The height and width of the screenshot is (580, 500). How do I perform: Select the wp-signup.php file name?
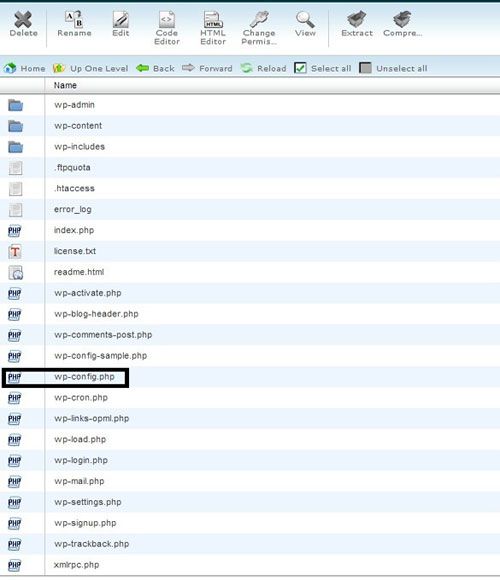click(x=85, y=523)
